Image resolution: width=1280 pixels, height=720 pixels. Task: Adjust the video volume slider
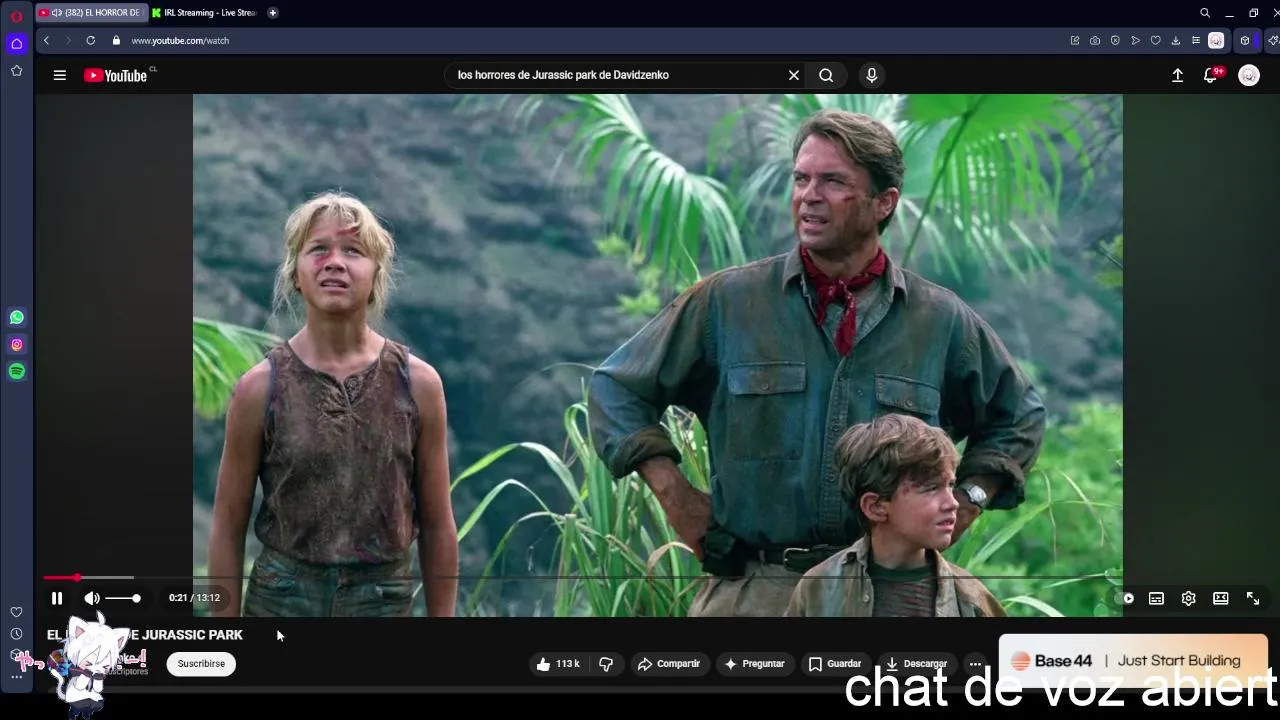pos(123,598)
